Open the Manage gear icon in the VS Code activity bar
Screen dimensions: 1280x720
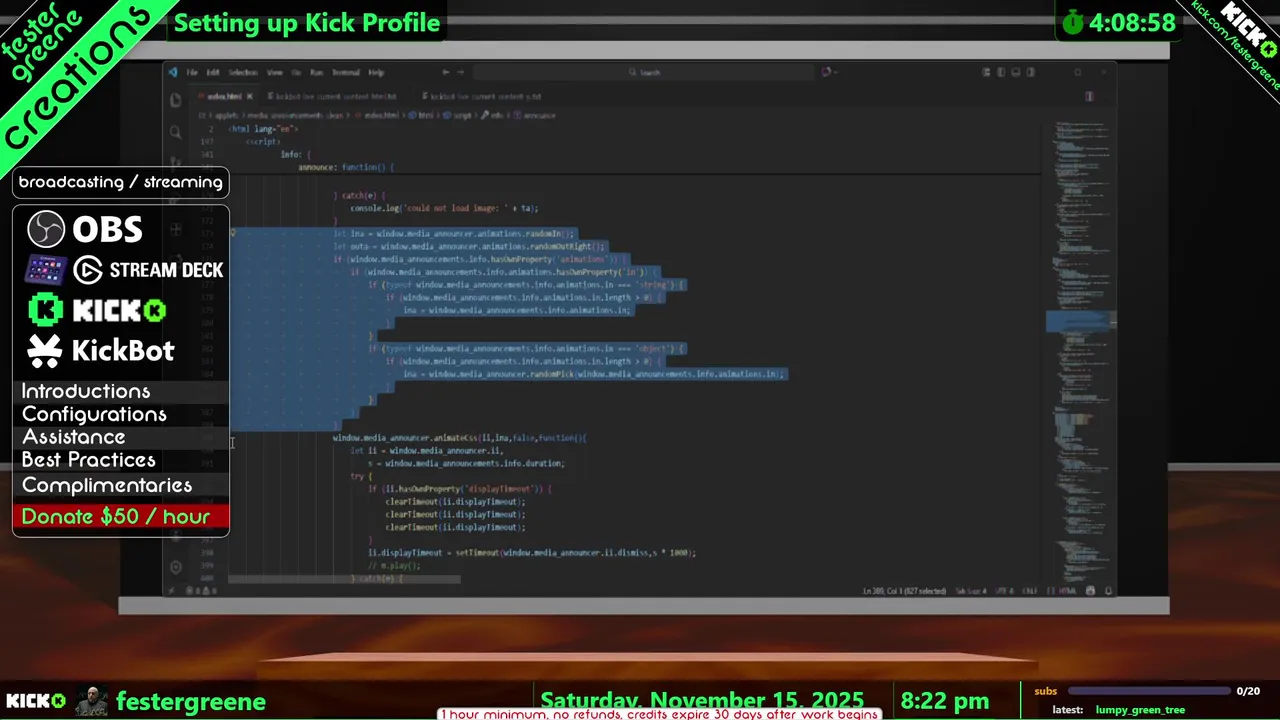tap(176, 567)
